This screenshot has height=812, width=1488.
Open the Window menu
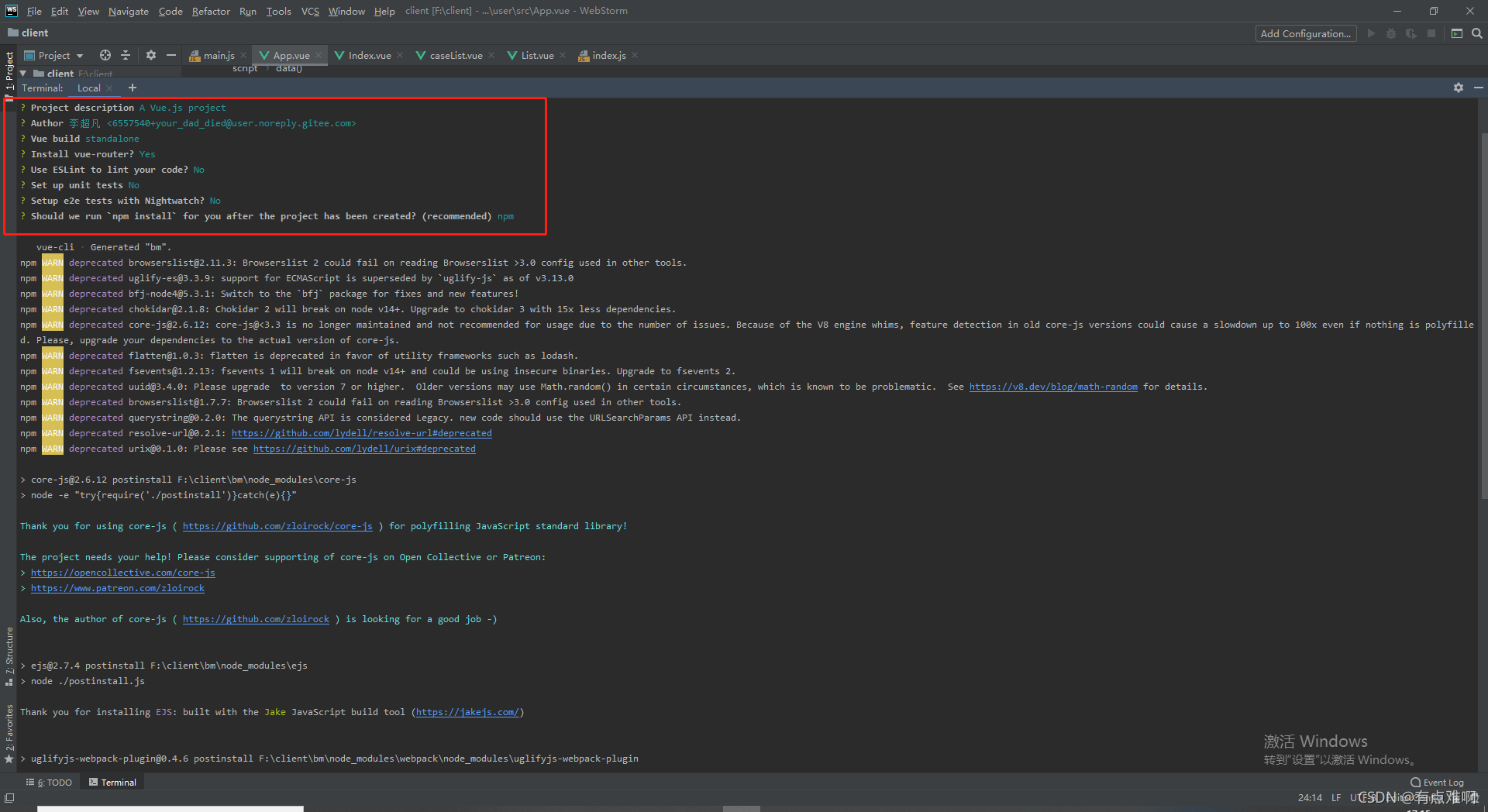click(346, 11)
